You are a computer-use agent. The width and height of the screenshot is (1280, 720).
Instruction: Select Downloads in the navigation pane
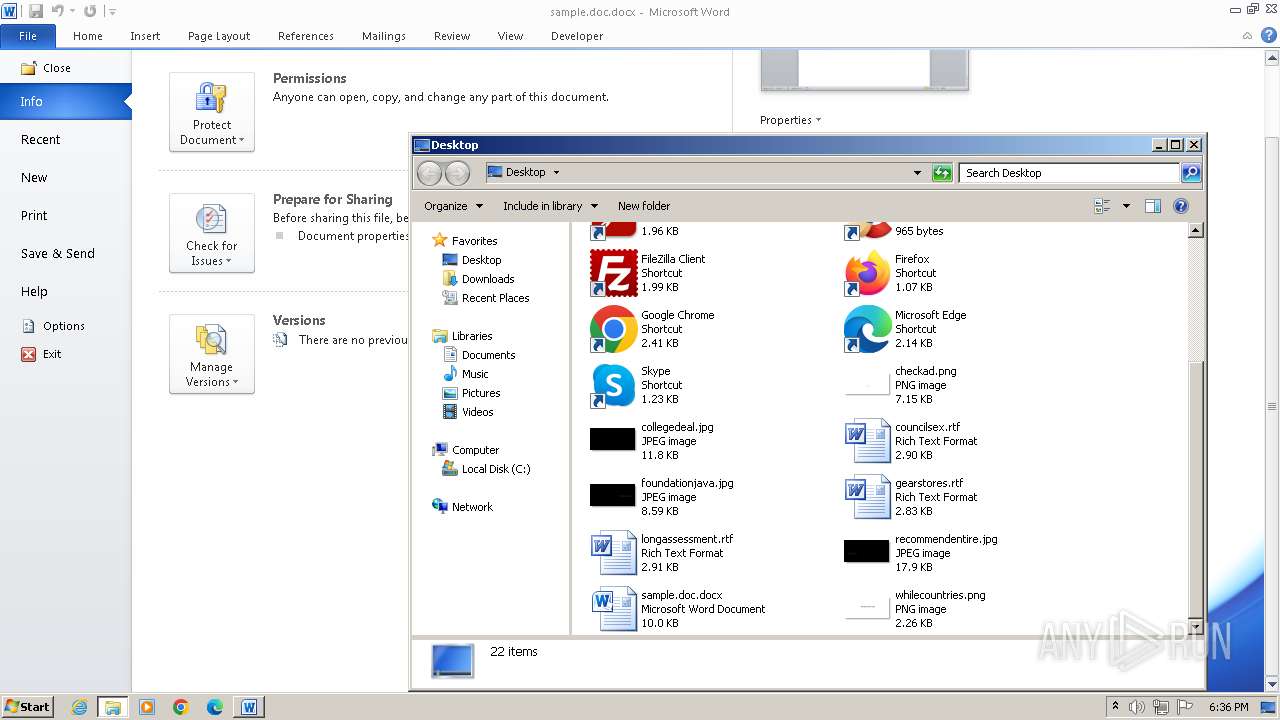[x=478, y=279]
